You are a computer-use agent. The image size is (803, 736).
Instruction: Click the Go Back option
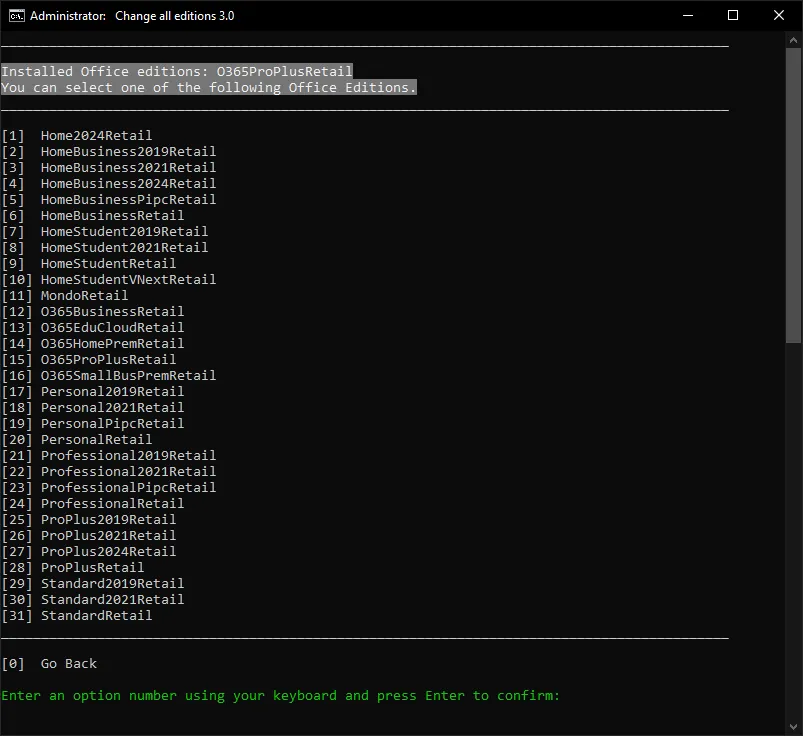tap(68, 664)
